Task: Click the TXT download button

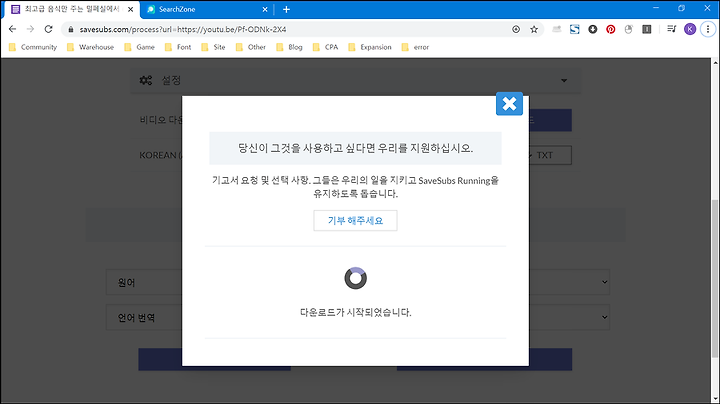Action: (550, 155)
